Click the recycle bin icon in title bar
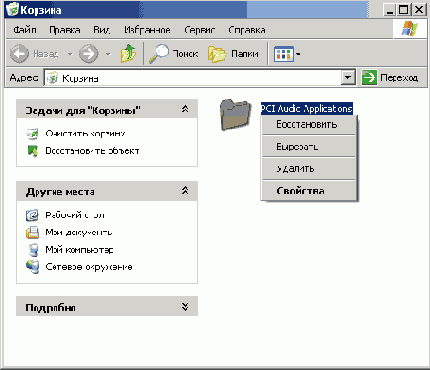430x370 pixels. (x=12, y=9)
